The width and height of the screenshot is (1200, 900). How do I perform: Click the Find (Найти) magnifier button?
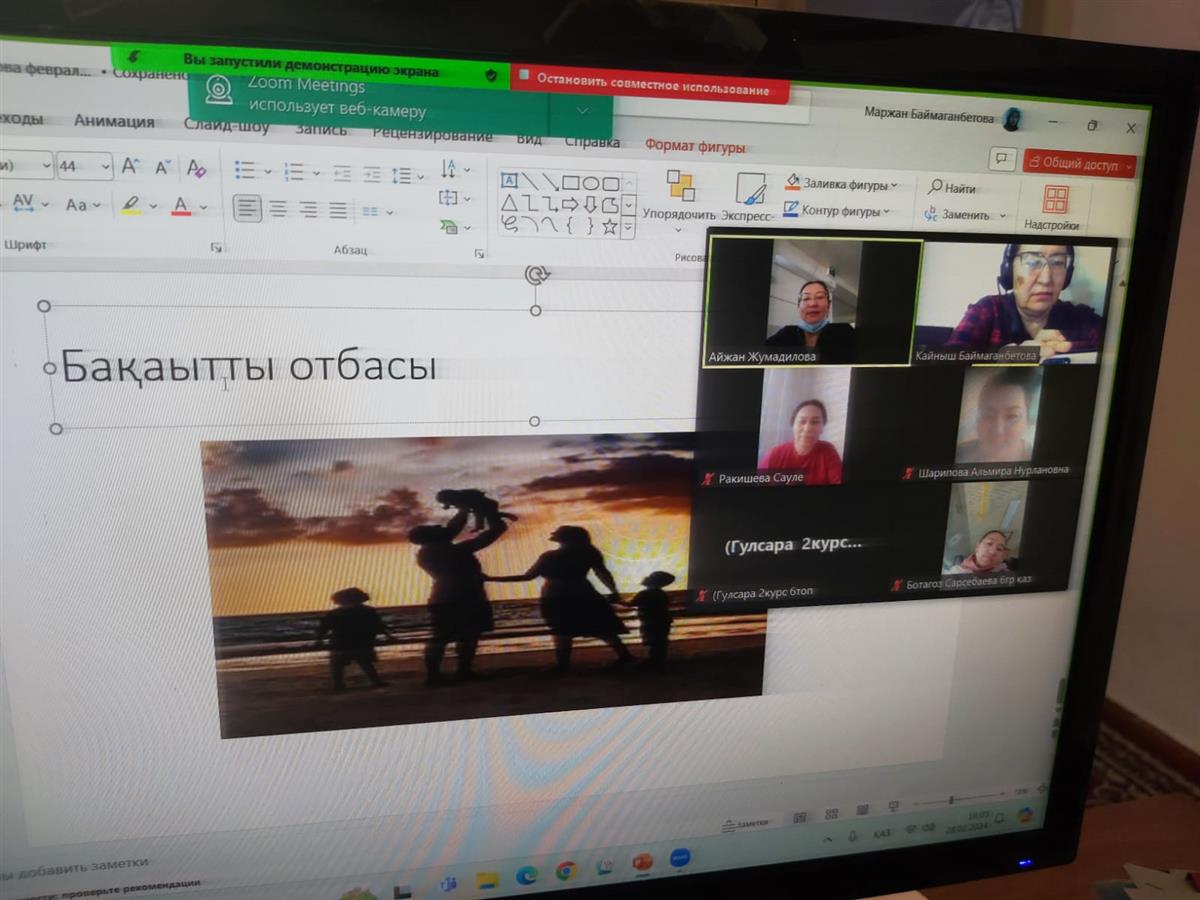tap(951, 187)
